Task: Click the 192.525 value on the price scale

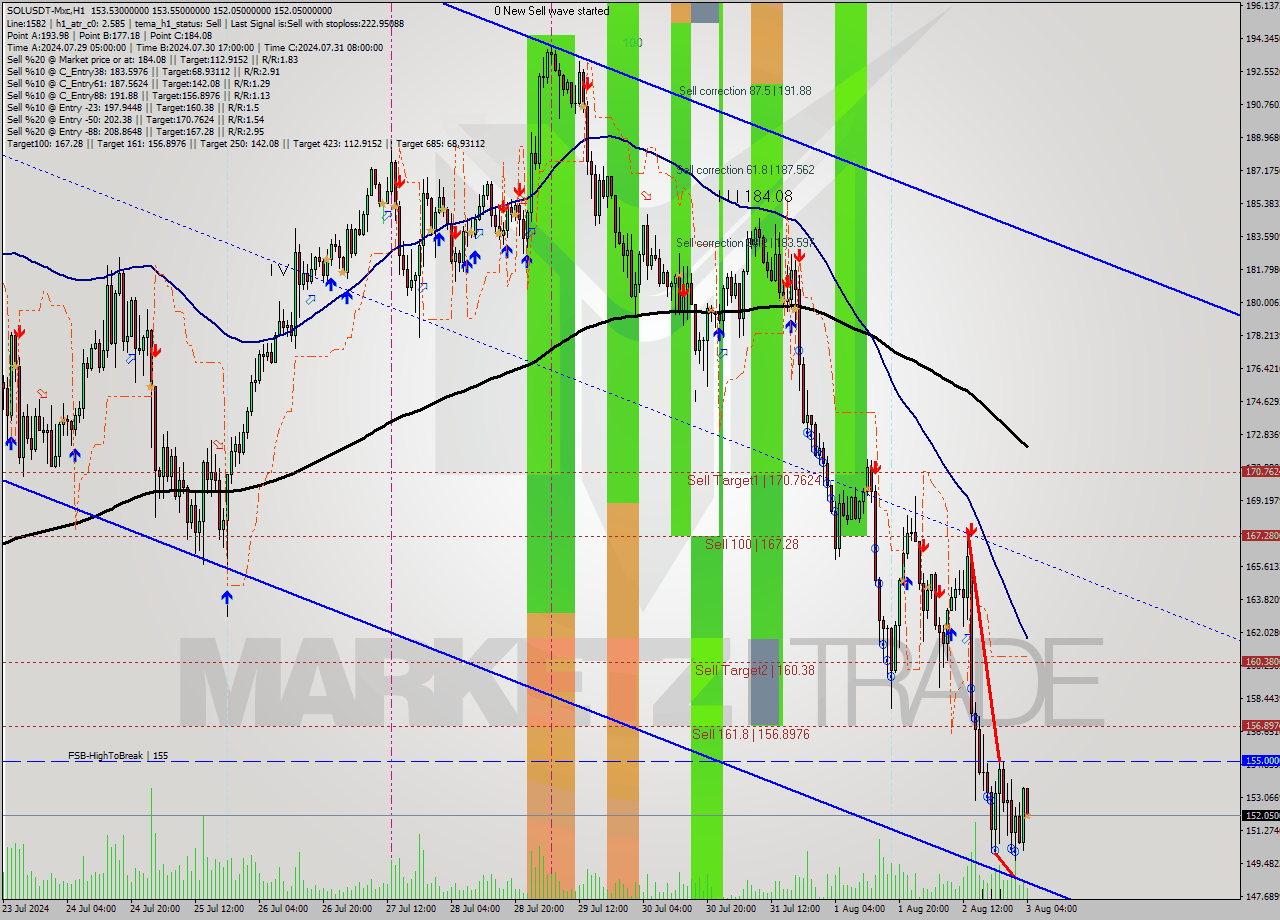Action: pyautogui.click(x=1261, y=71)
